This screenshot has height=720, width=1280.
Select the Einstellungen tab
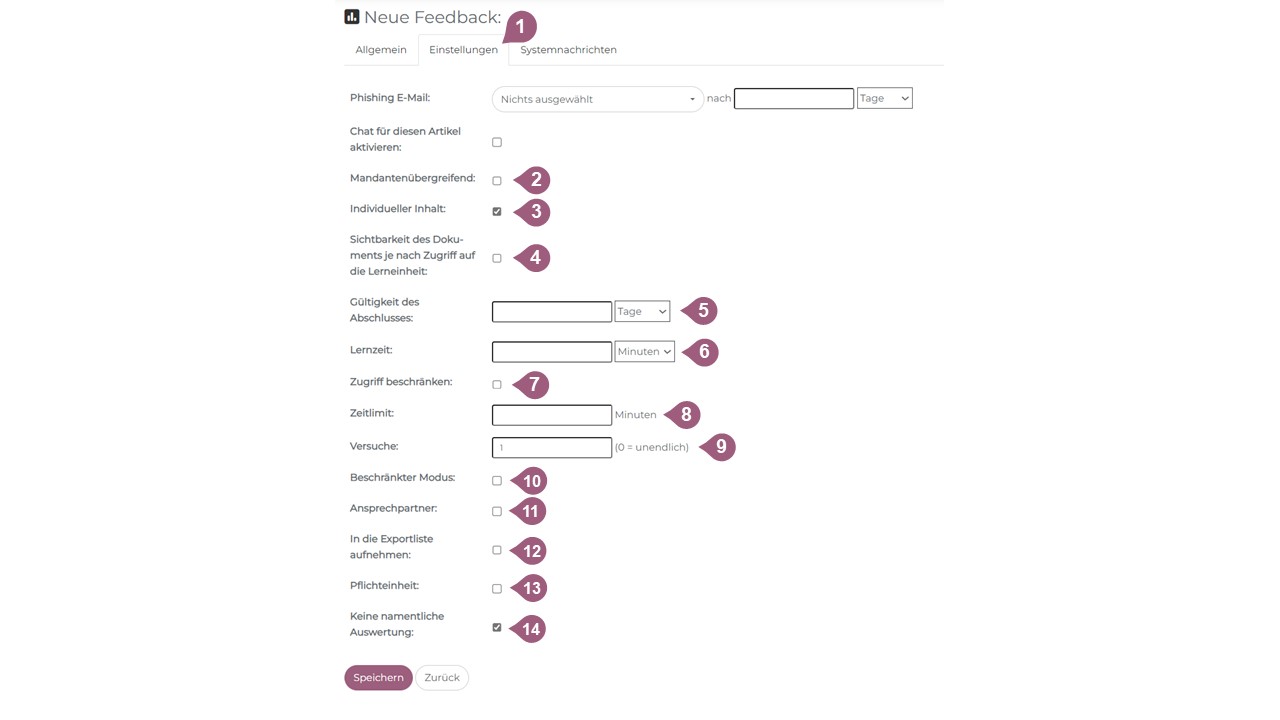[463, 50]
